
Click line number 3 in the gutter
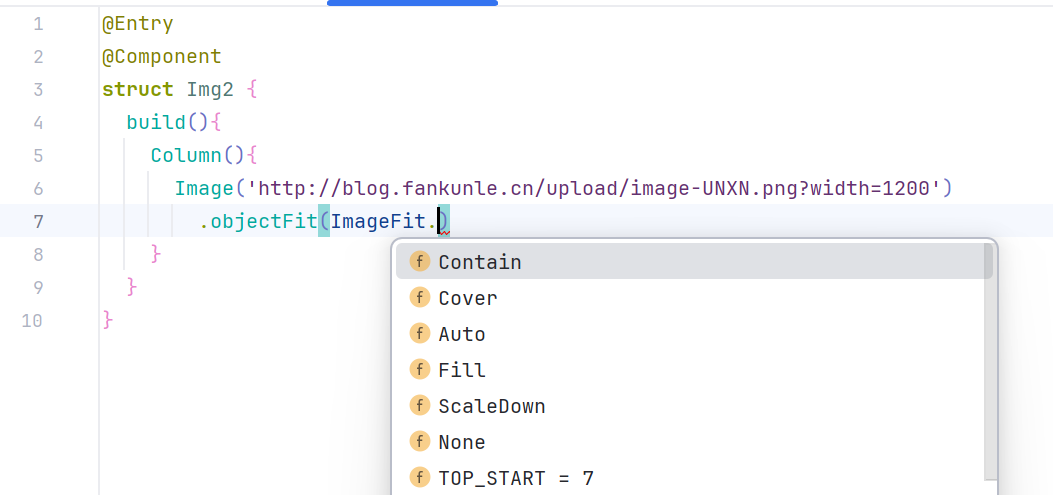click(38, 89)
